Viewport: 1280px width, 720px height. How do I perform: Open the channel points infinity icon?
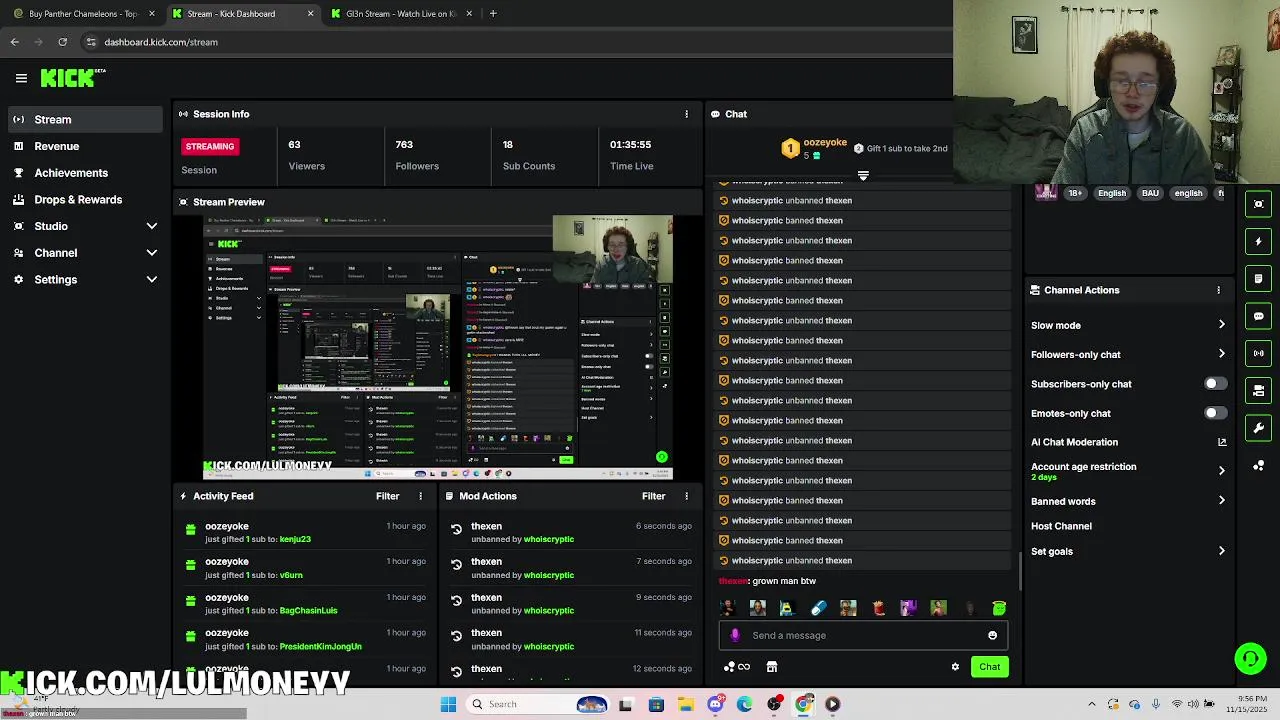[x=737, y=667]
